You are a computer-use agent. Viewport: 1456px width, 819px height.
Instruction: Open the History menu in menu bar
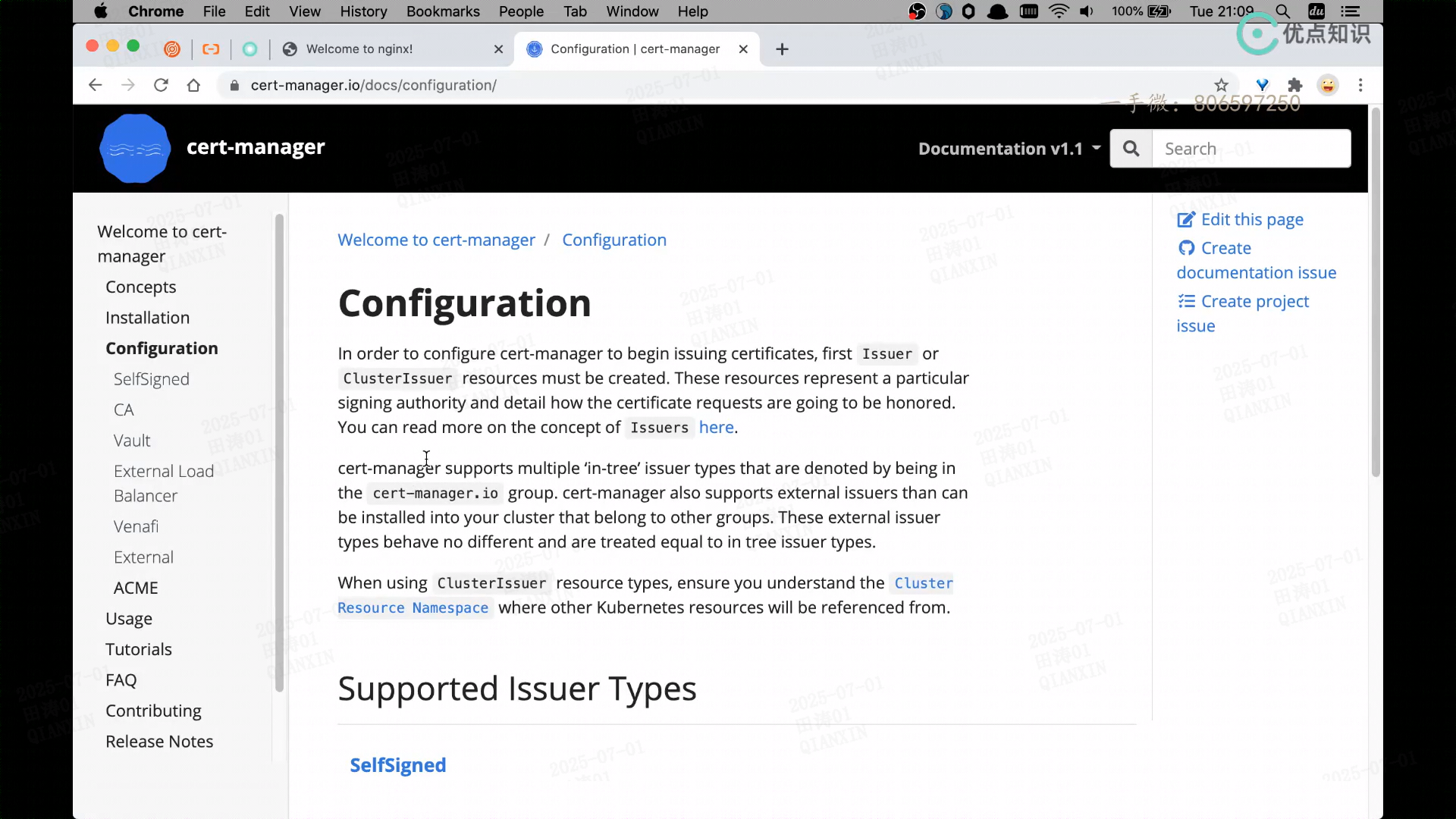click(363, 11)
